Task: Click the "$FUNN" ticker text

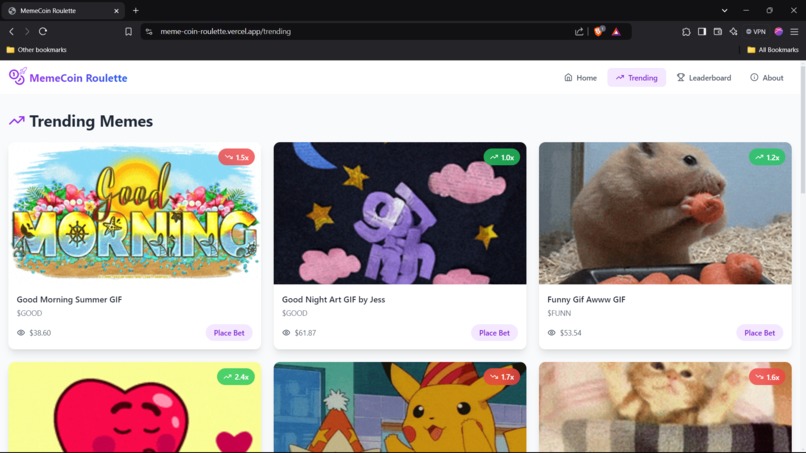Action: pyautogui.click(x=559, y=313)
